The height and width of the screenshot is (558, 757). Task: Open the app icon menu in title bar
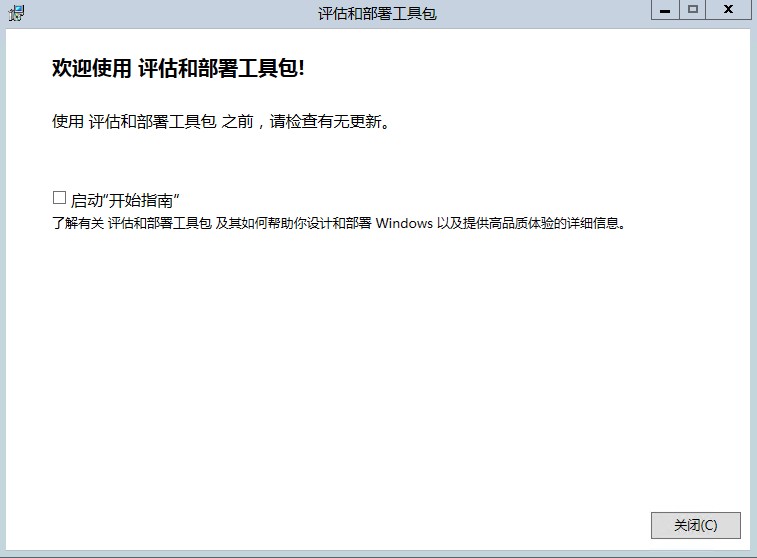(16, 13)
